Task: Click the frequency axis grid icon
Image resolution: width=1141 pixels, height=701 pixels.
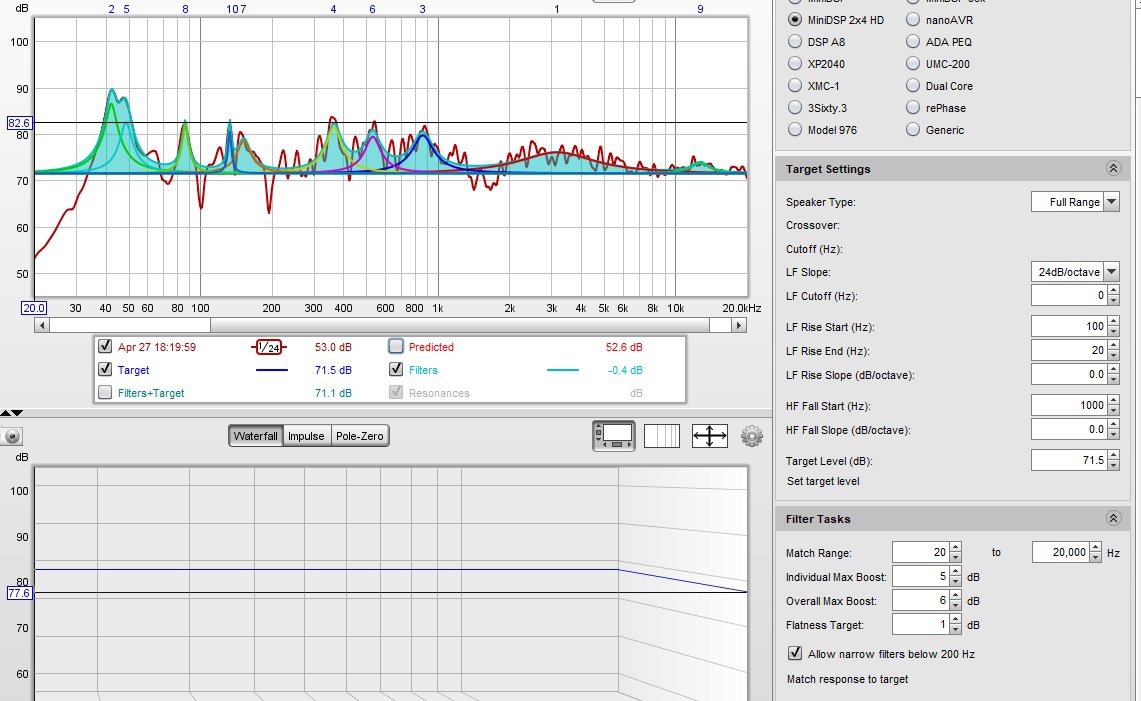Action: [661, 436]
